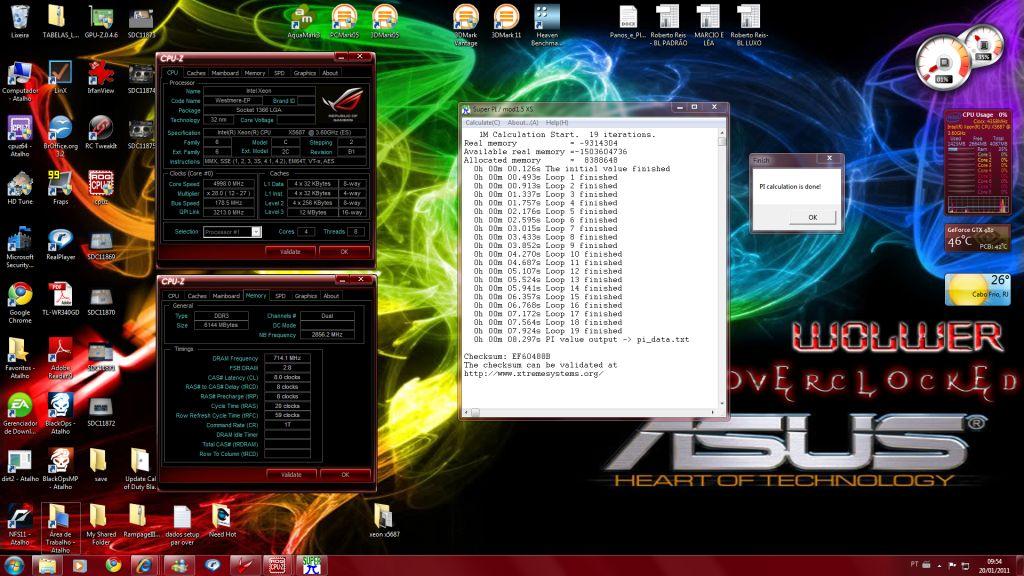This screenshot has width=1024, height=576.
Task: Launch HD Tune from the desktop
Action: pos(20,188)
